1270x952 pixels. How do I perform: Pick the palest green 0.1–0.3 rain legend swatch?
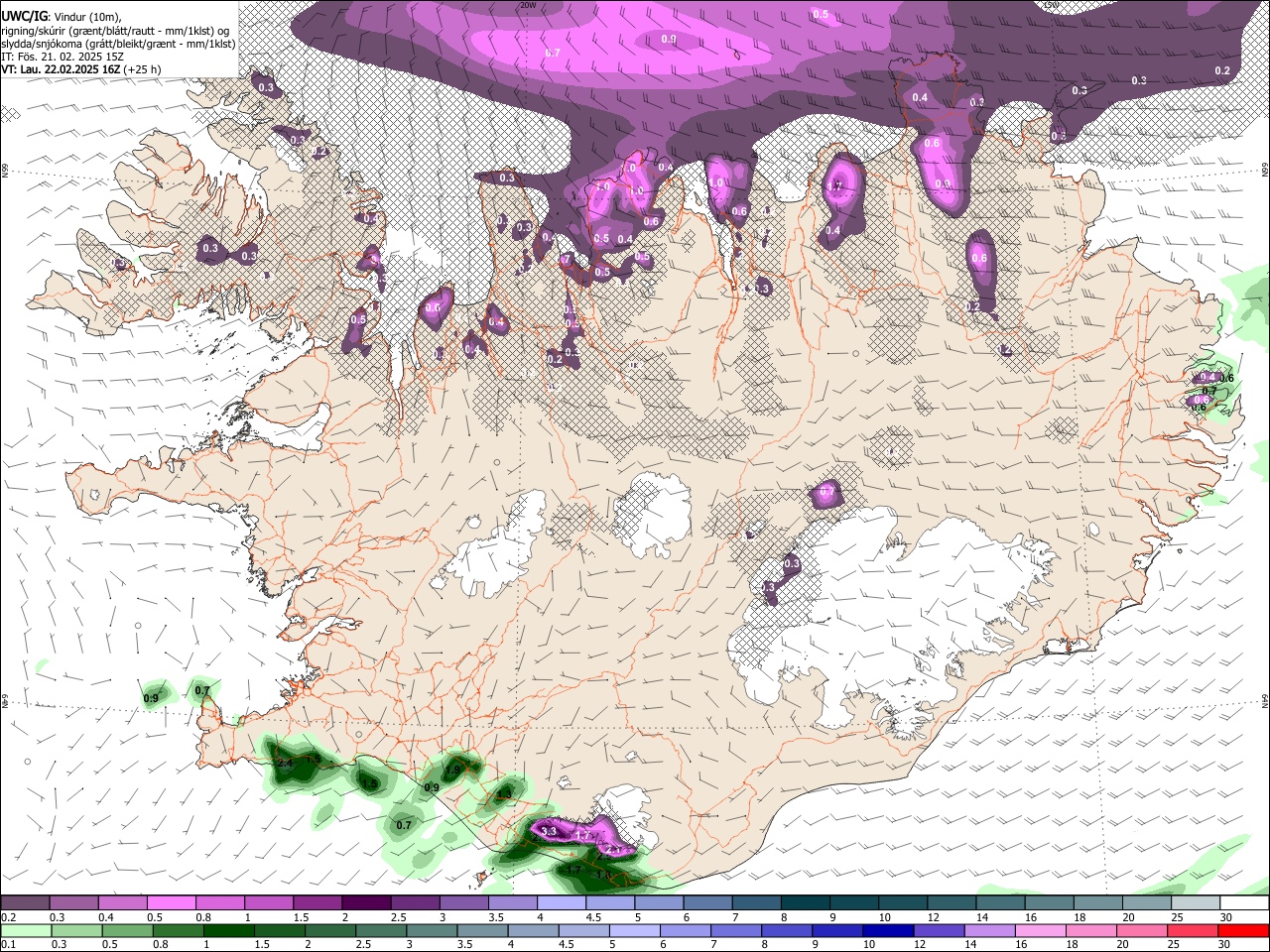(25, 930)
